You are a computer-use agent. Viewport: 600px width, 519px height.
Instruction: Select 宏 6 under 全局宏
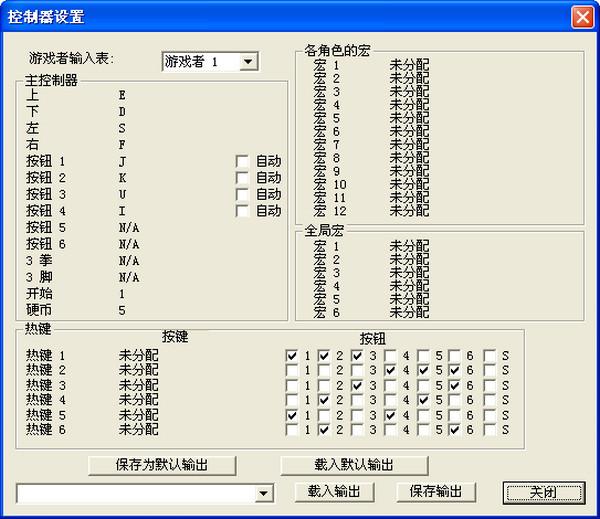click(x=371, y=313)
